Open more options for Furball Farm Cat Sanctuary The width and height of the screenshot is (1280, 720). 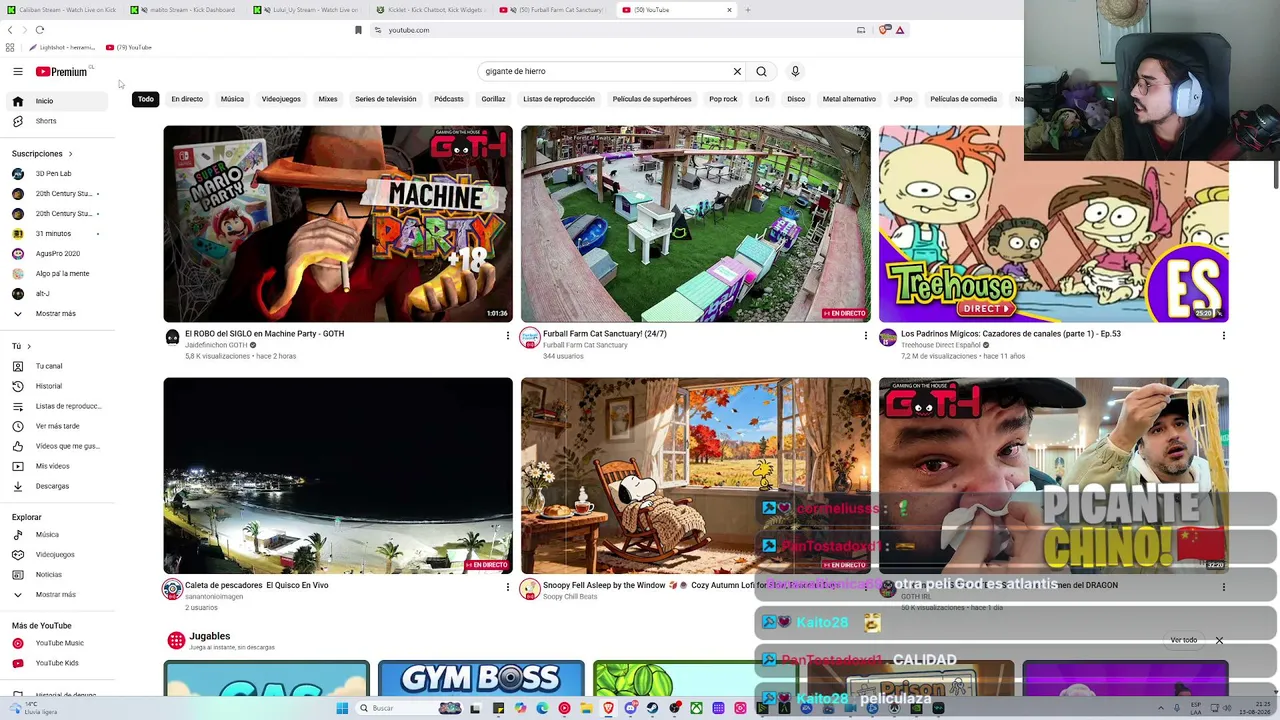pos(866,336)
